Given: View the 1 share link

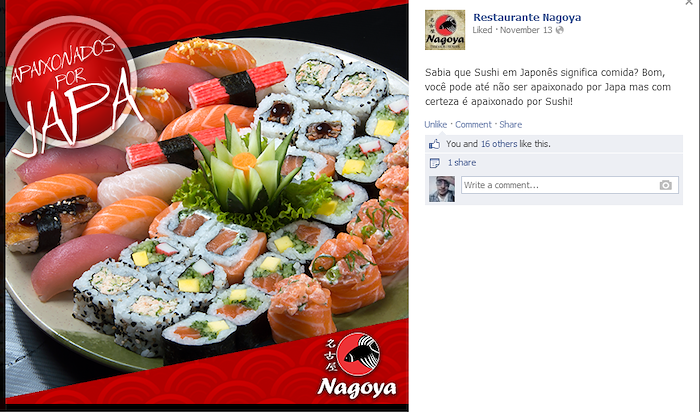Looking at the screenshot, I should 462,162.
